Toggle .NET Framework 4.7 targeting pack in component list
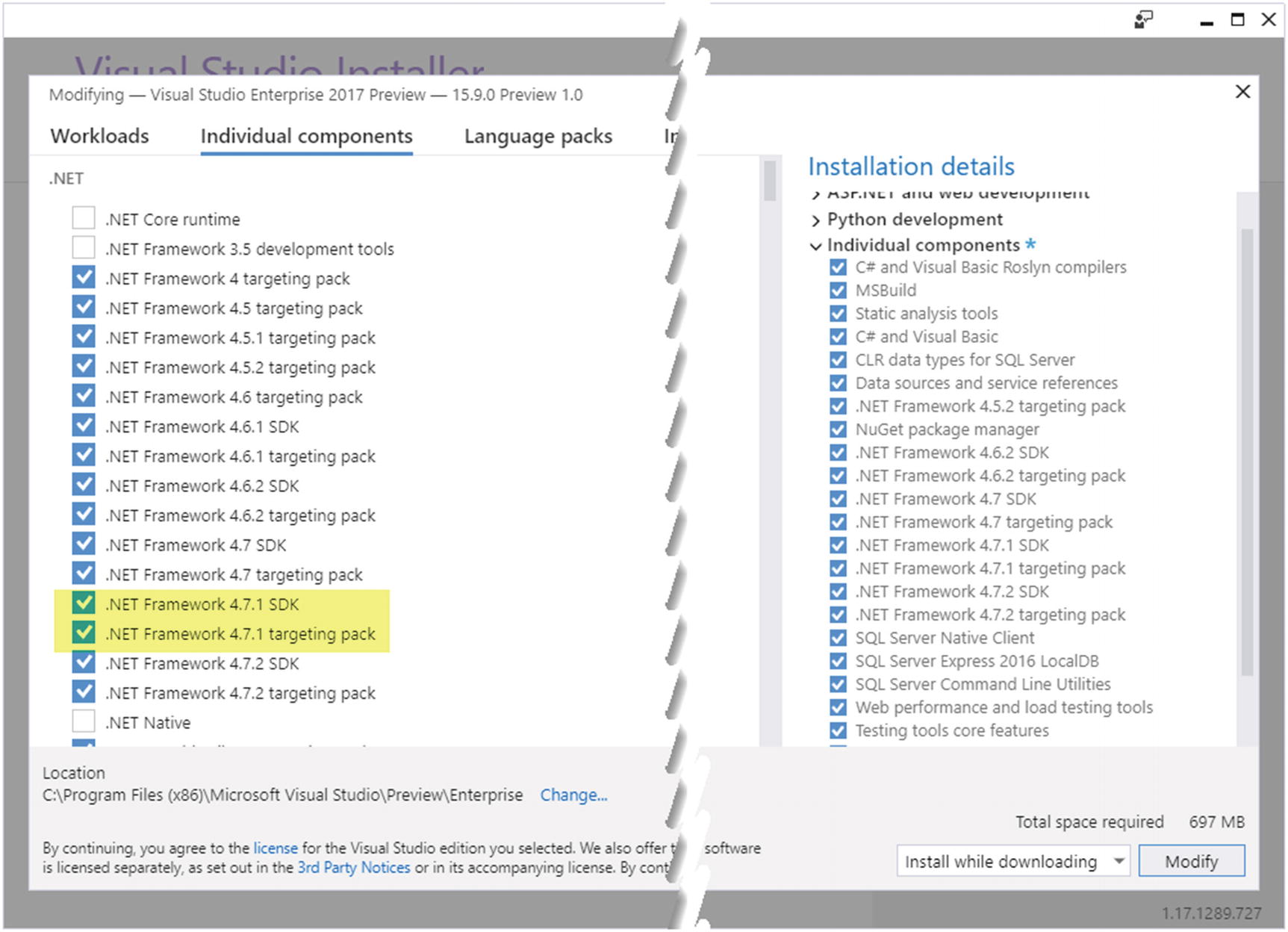 point(84,574)
